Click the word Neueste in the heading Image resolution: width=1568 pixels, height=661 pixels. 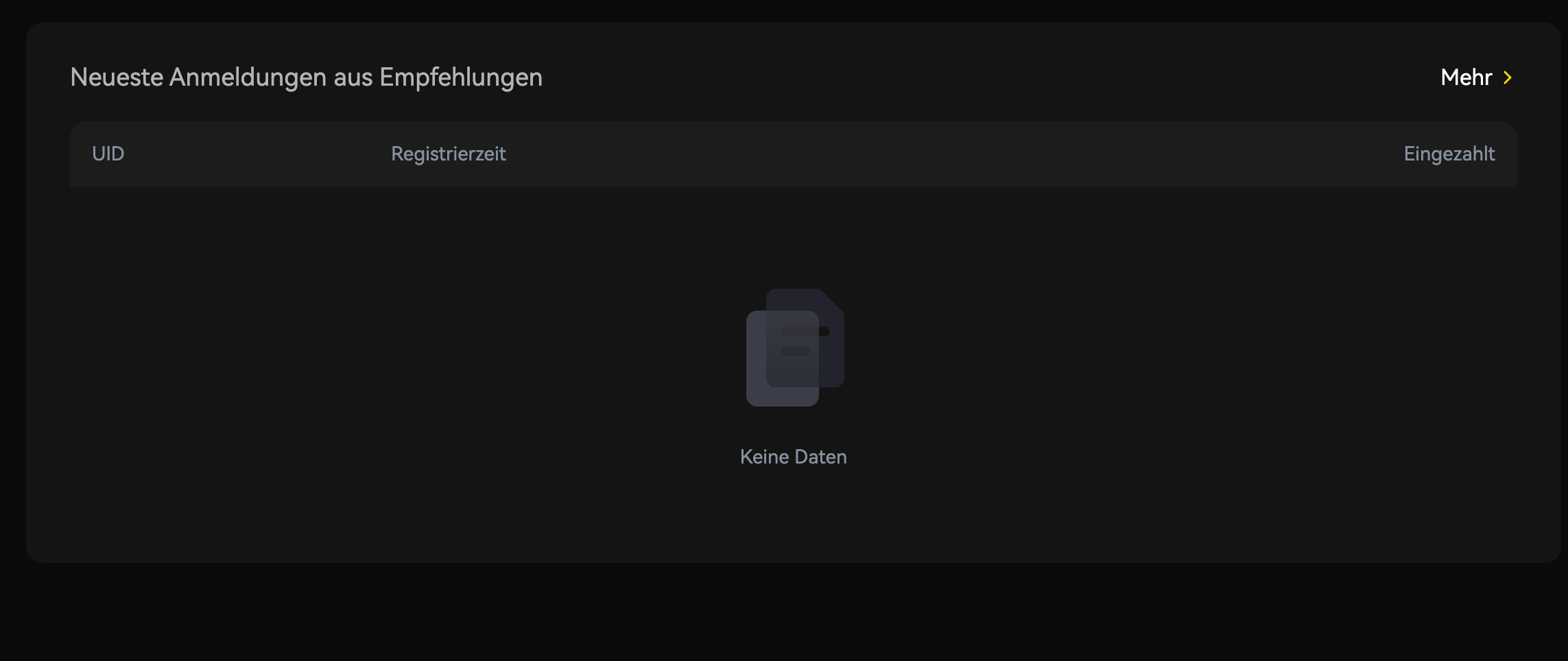point(117,77)
